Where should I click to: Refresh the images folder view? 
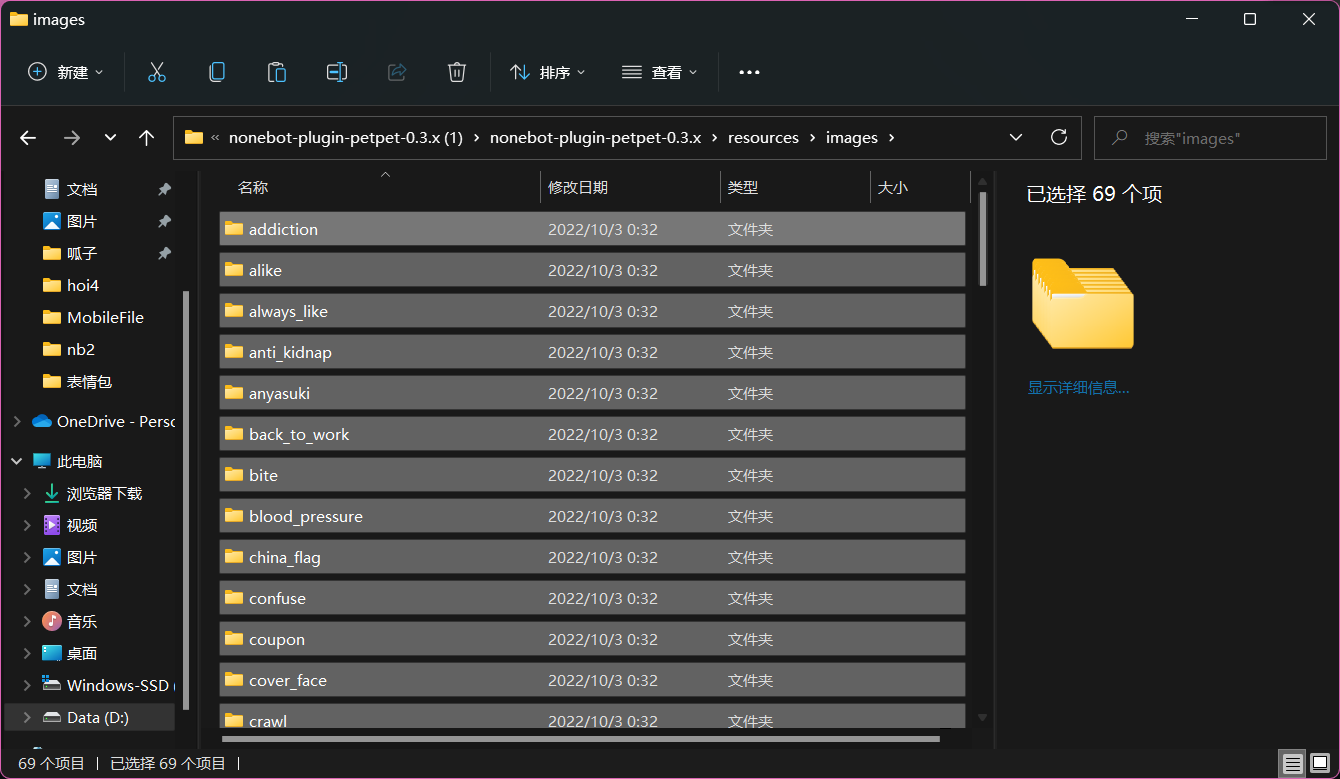pos(1059,137)
